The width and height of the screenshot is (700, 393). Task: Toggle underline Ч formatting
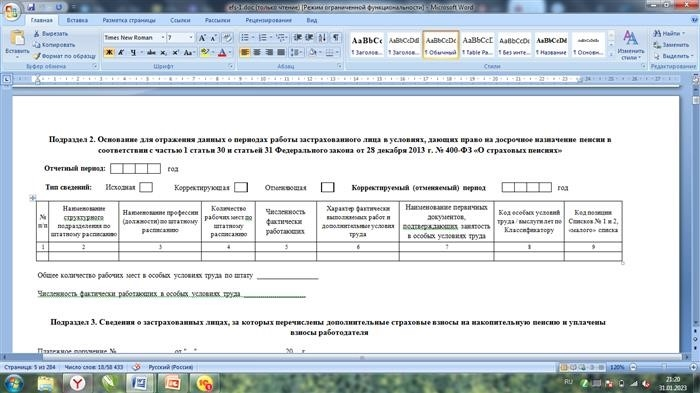(133, 53)
